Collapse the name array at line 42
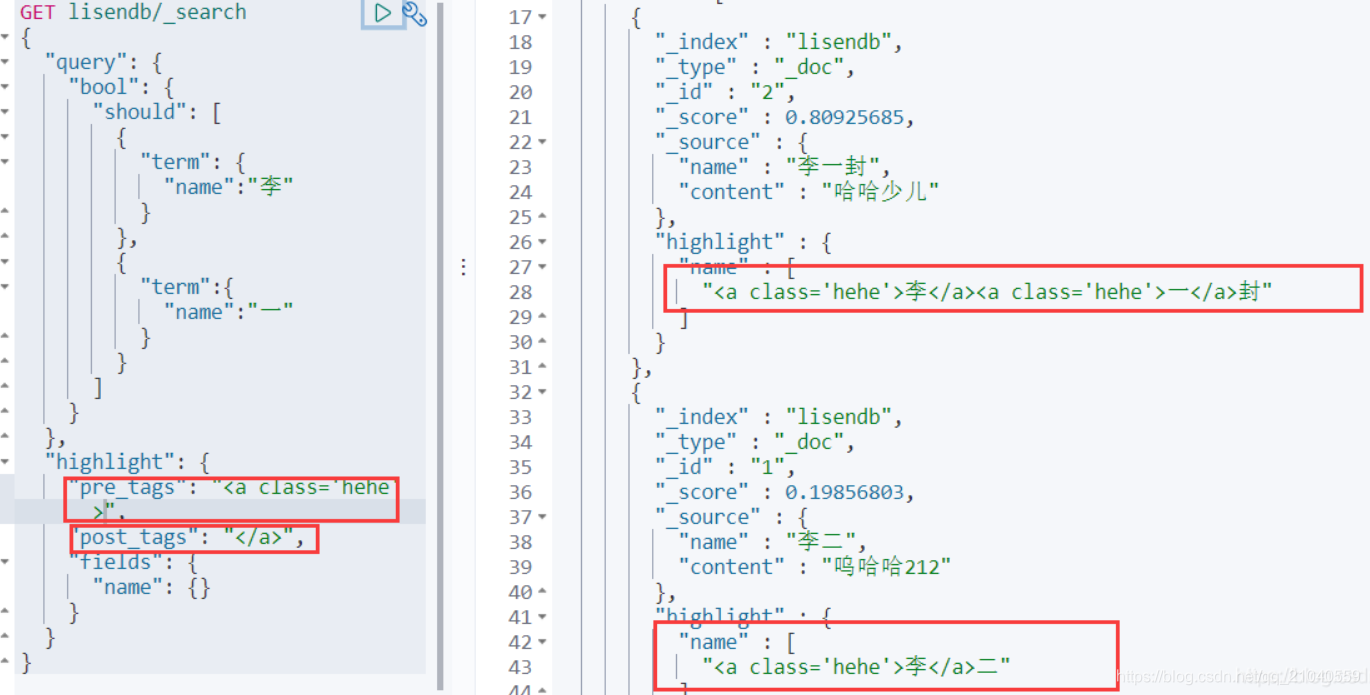 542,642
